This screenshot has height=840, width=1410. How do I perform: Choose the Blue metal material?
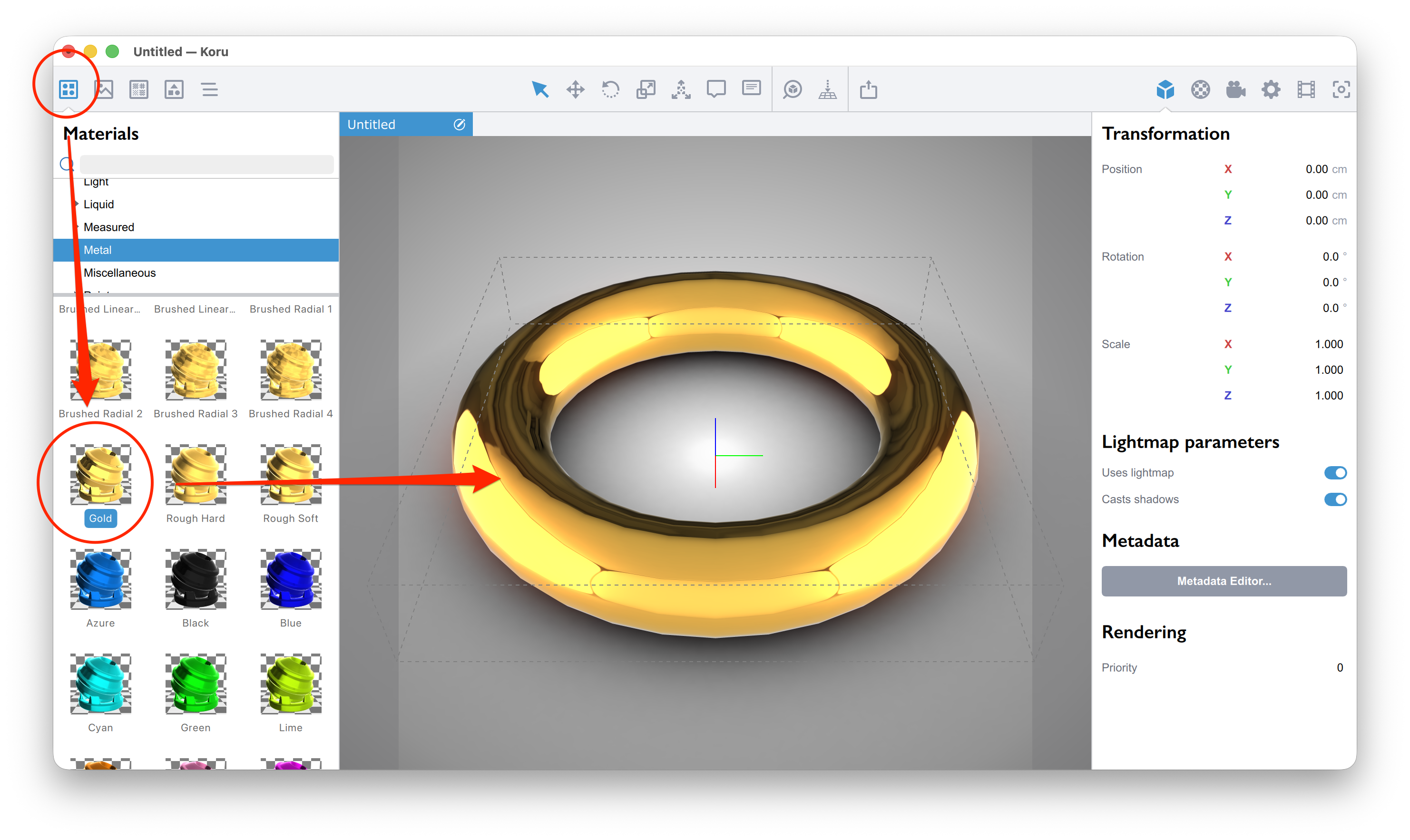coord(290,579)
